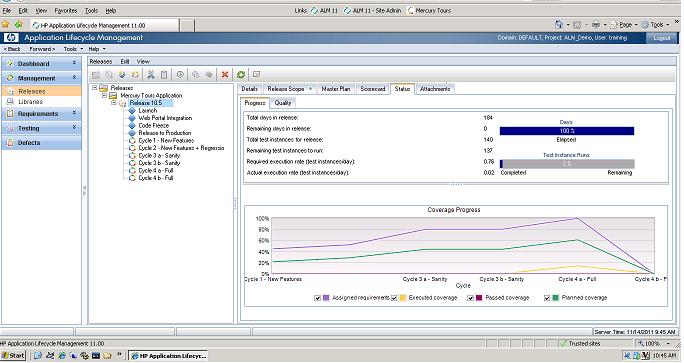Collapse the Releases root tree node

[94, 88]
